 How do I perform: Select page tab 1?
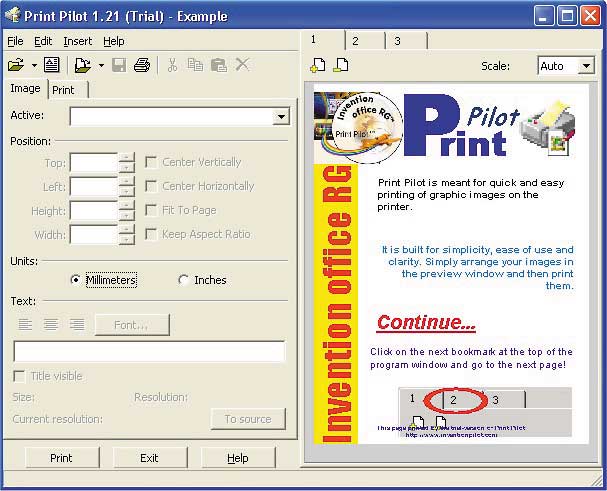click(324, 39)
